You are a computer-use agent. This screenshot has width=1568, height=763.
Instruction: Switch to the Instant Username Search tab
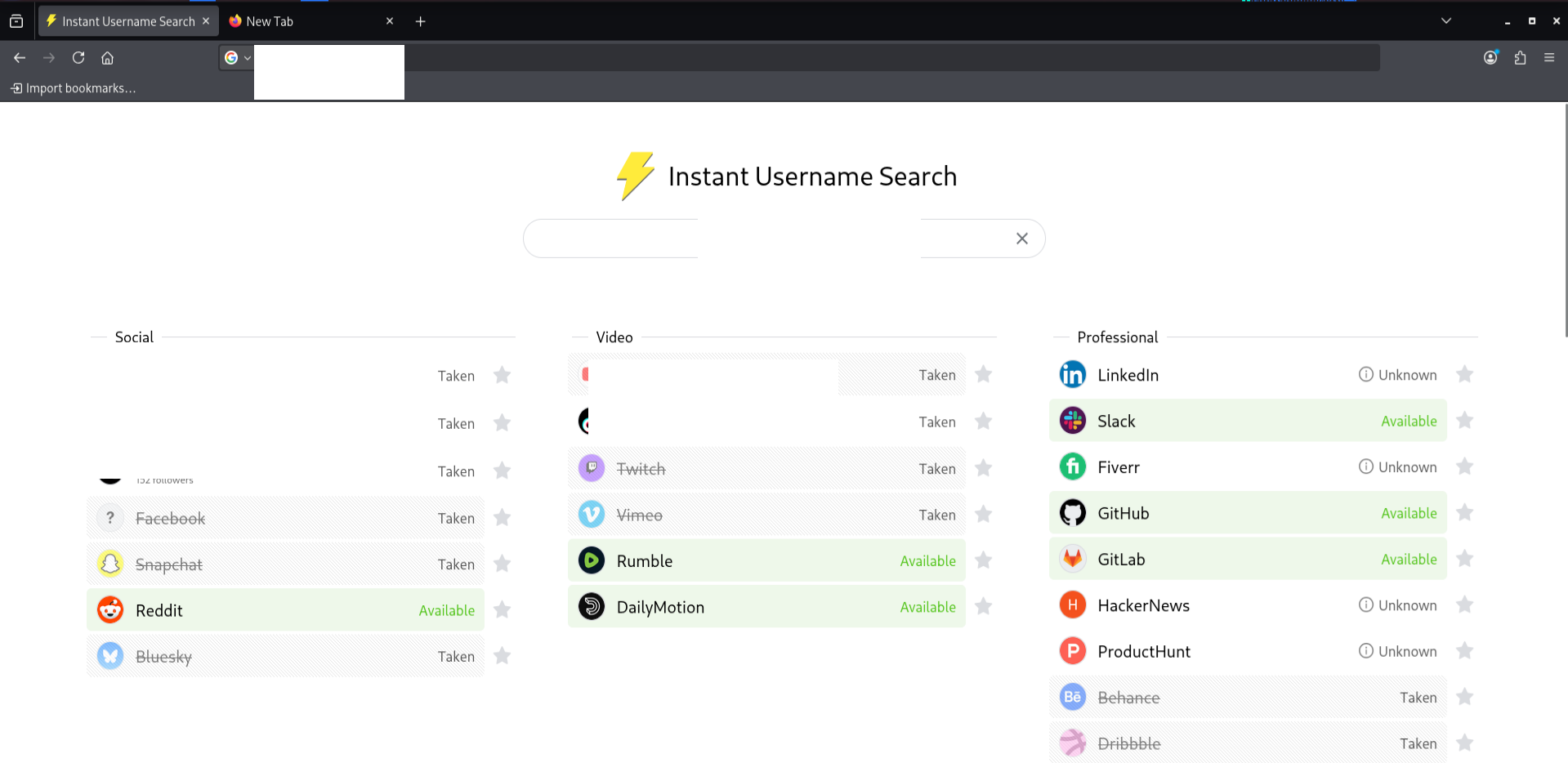click(128, 21)
